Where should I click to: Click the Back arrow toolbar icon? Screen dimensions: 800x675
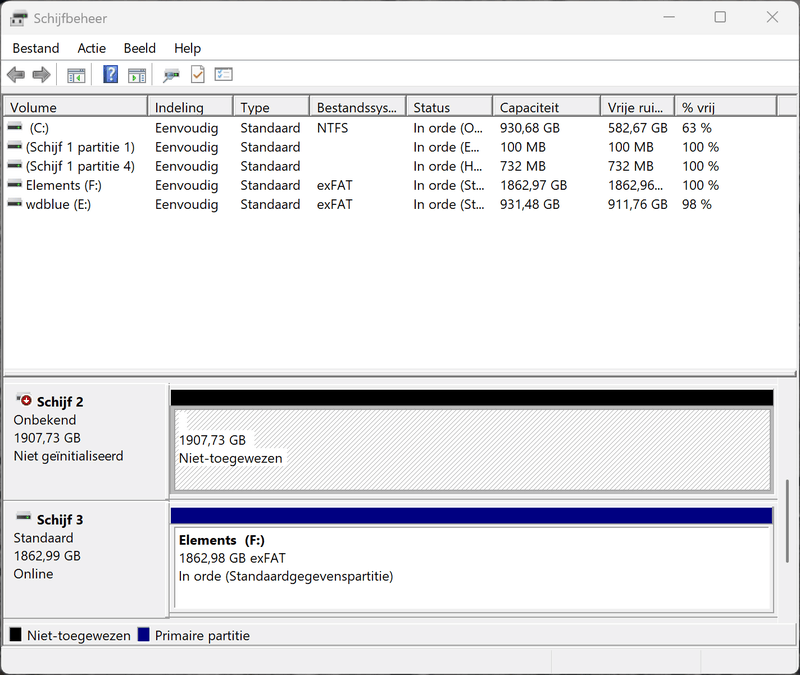16,75
